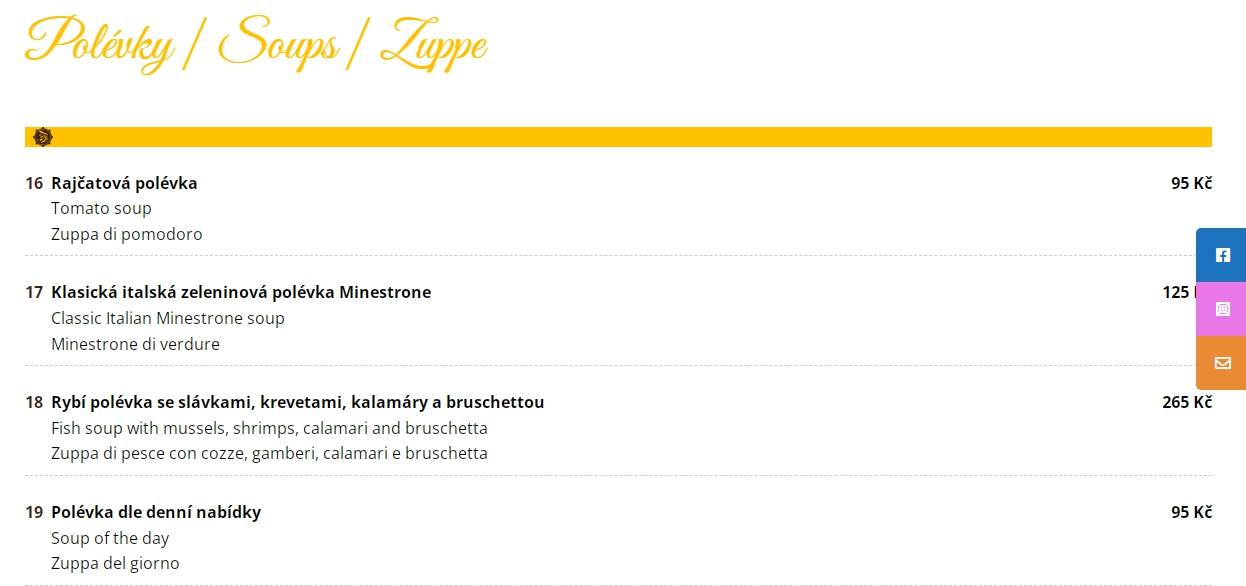
Task: Click Minestrone di verdure text
Action: point(135,344)
